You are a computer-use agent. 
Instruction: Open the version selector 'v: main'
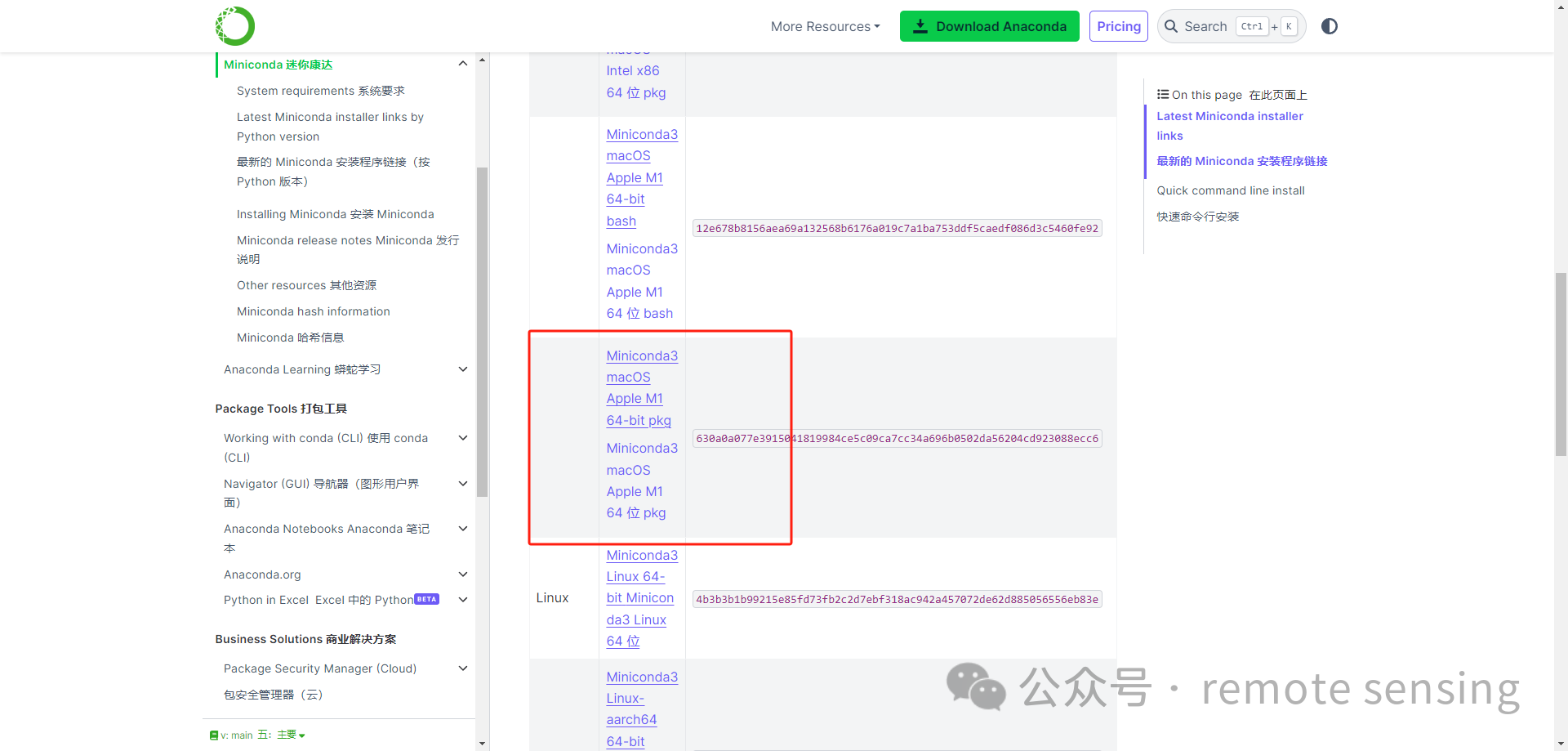(257, 735)
